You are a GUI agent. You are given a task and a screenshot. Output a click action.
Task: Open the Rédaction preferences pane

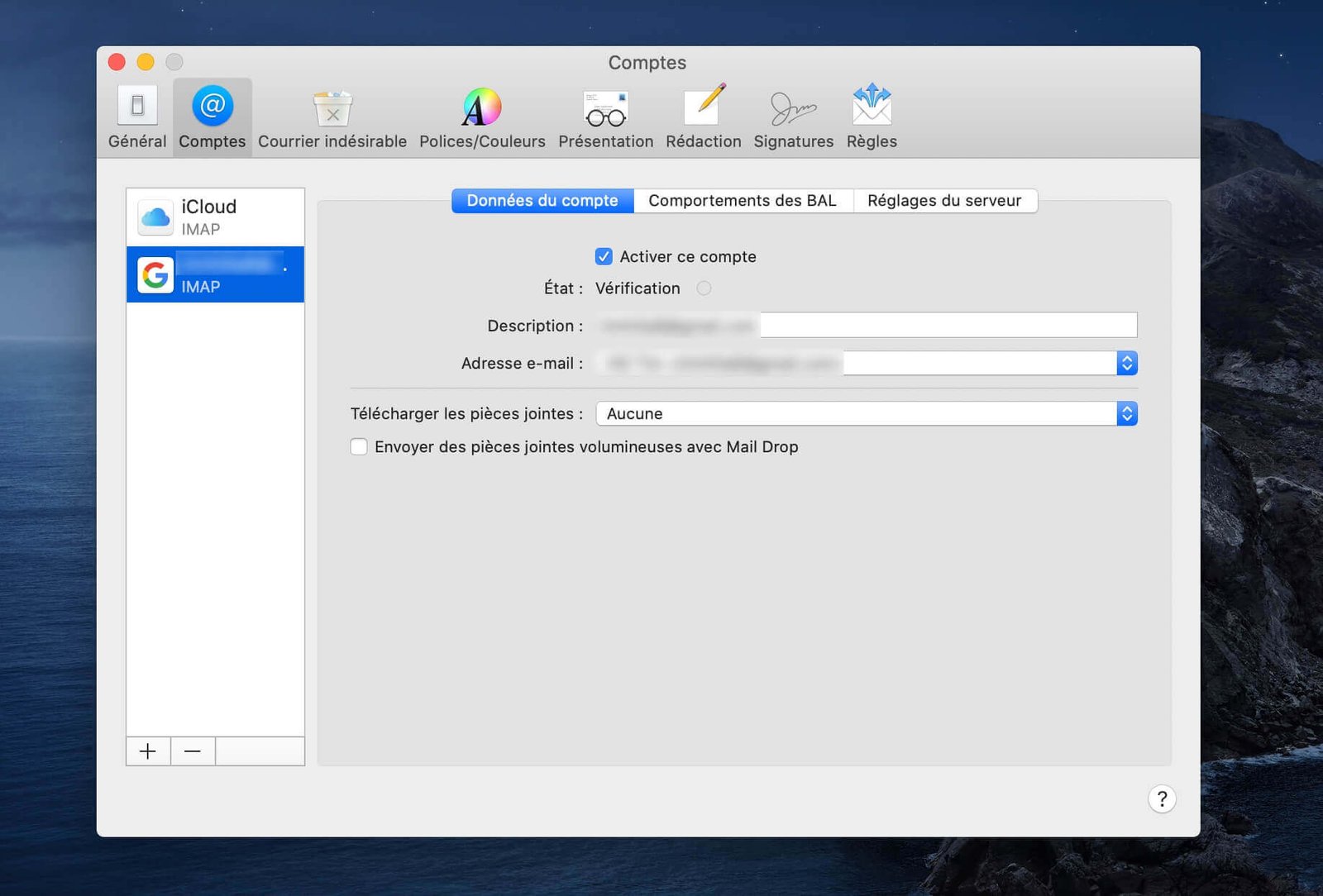[x=704, y=118]
